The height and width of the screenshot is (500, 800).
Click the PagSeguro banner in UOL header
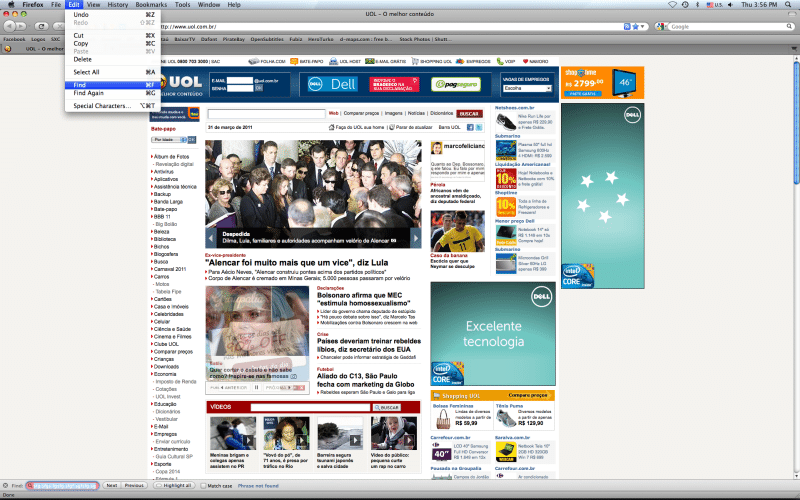456,84
